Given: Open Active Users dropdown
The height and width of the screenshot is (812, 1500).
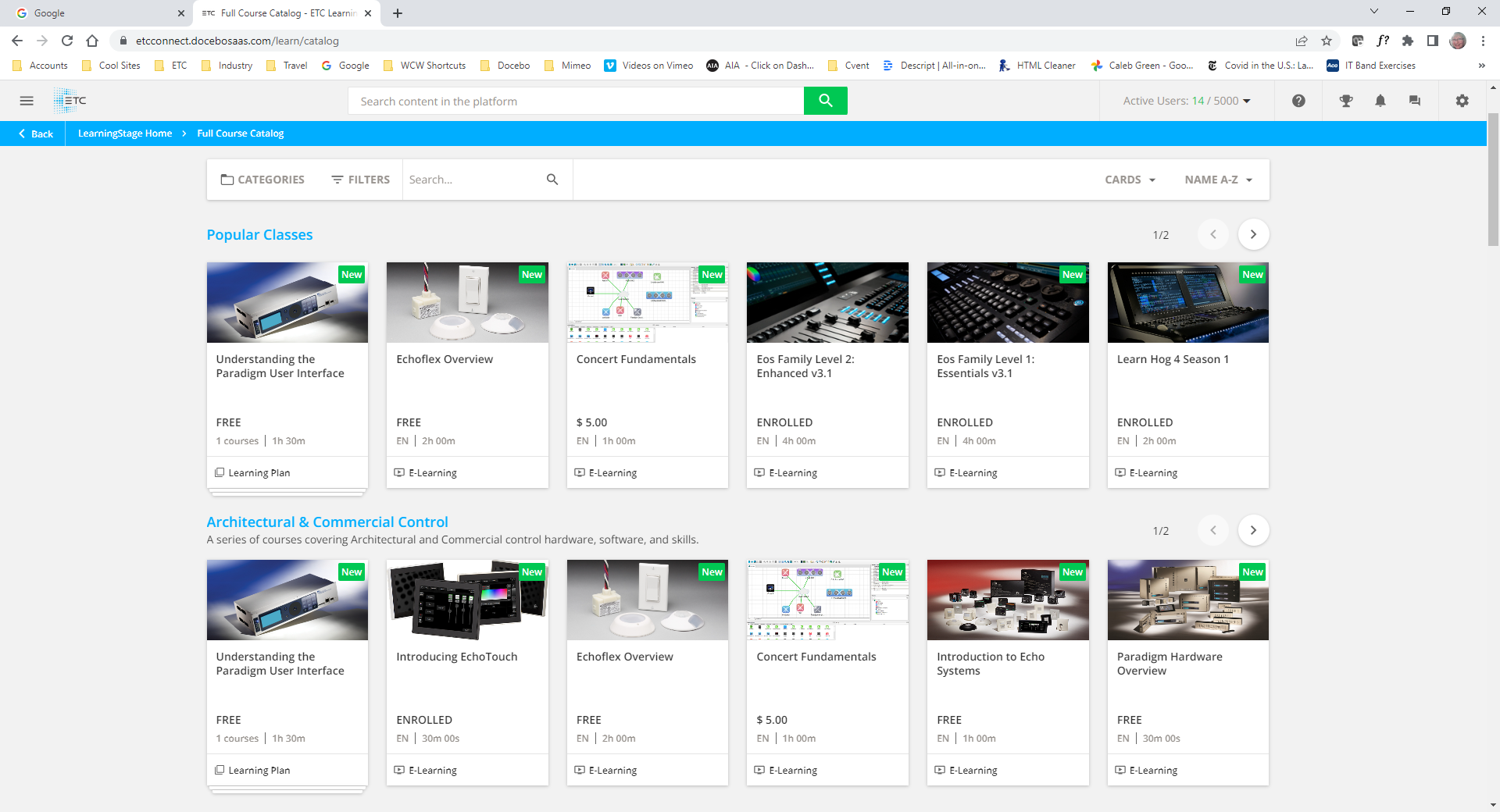Looking at the screenshot, I should pos(1186,101).
